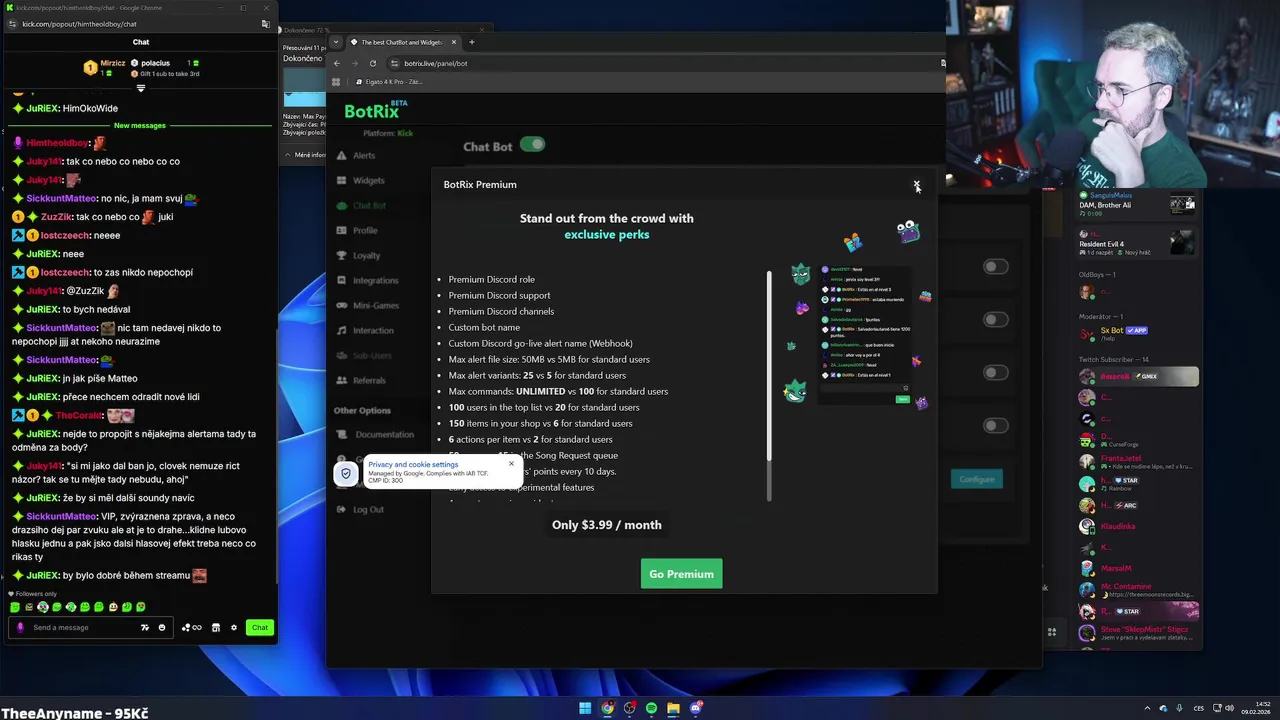Image resolution: width=1280 pixels, height=720 pixels.
Task: Select Chat Bot in the sidebar
Action: pos(369,205)
